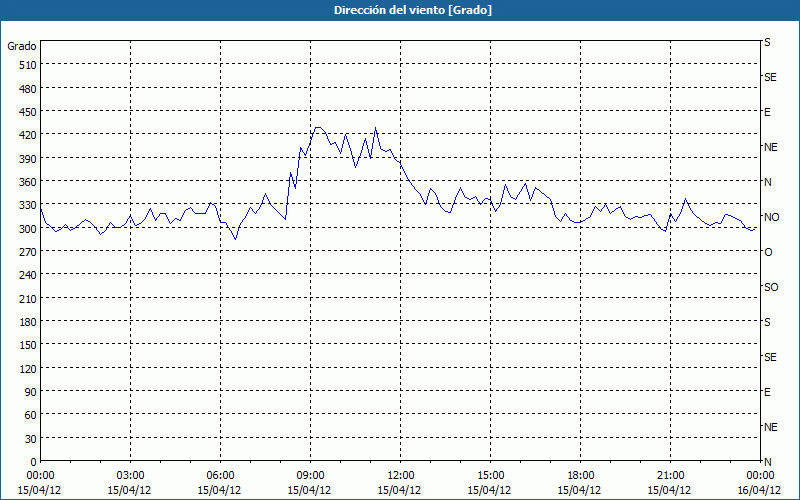This screenshot has height=500, width=800.
Task: Select the 360 degree axis label
Action: coord(29,182)
